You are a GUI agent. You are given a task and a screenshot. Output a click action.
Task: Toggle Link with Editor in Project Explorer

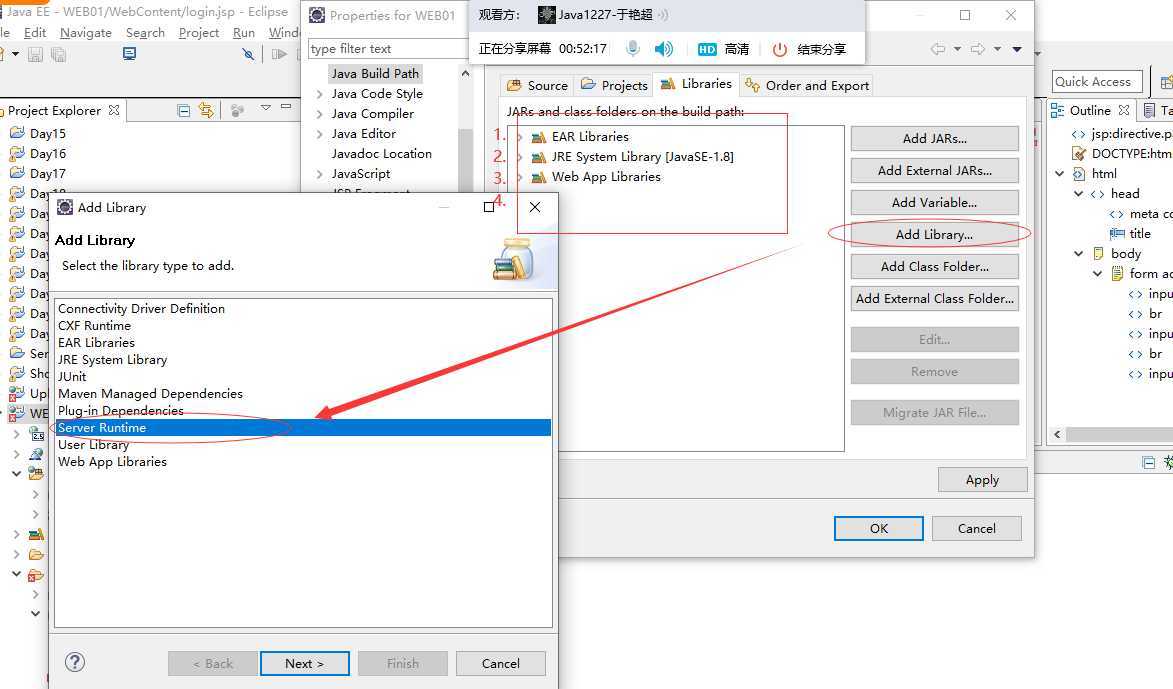206,111
